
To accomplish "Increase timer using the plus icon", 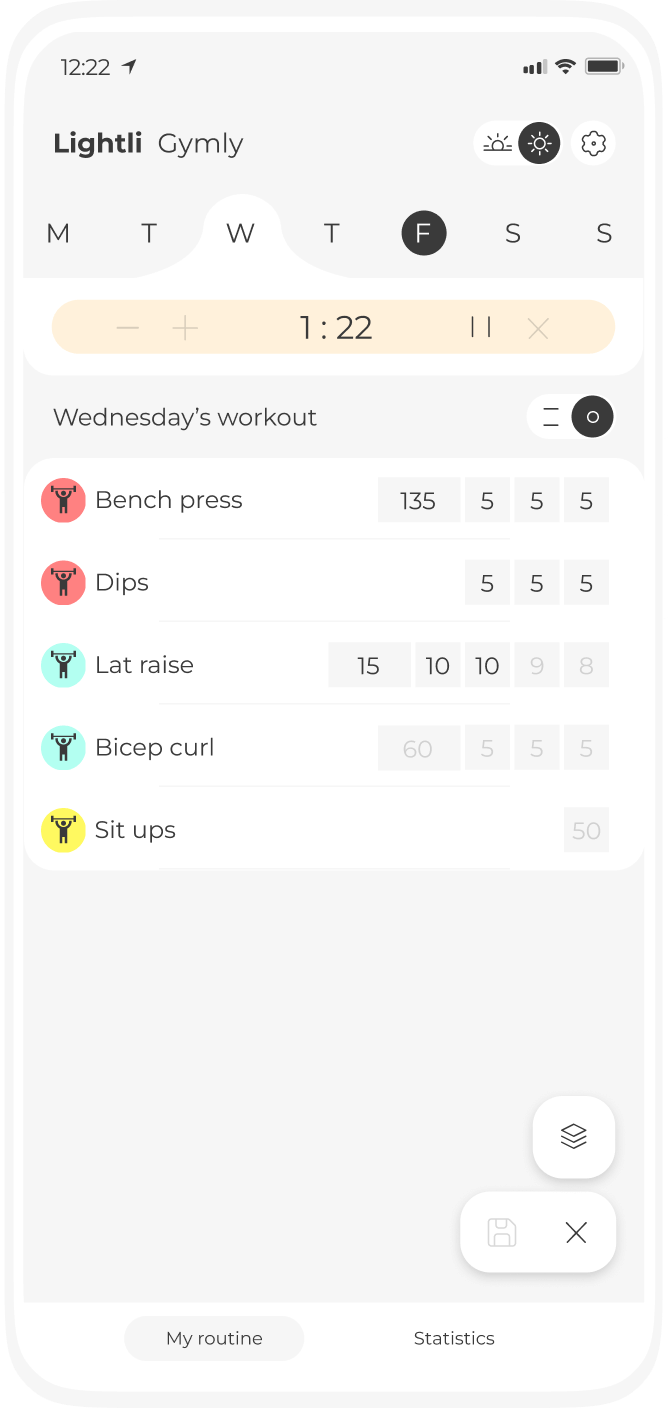I will pos(185,327).
